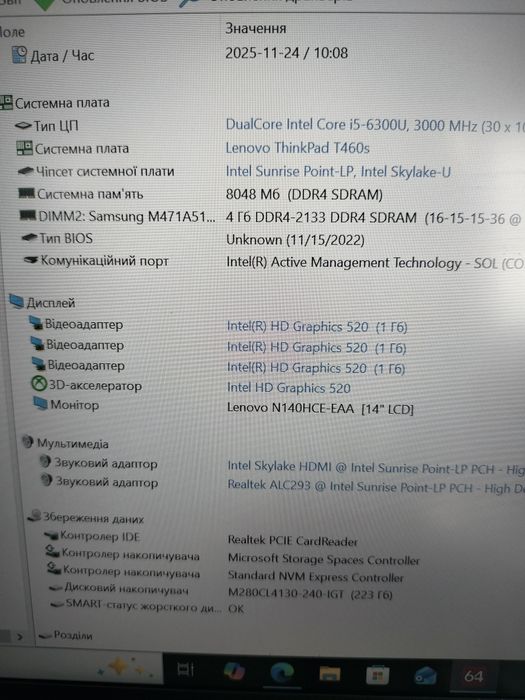Screen dimensions: 525x700
Task: Select the value M280CL4130-240-IGT (223 ГБ)
Action: (x=310, y=594)
